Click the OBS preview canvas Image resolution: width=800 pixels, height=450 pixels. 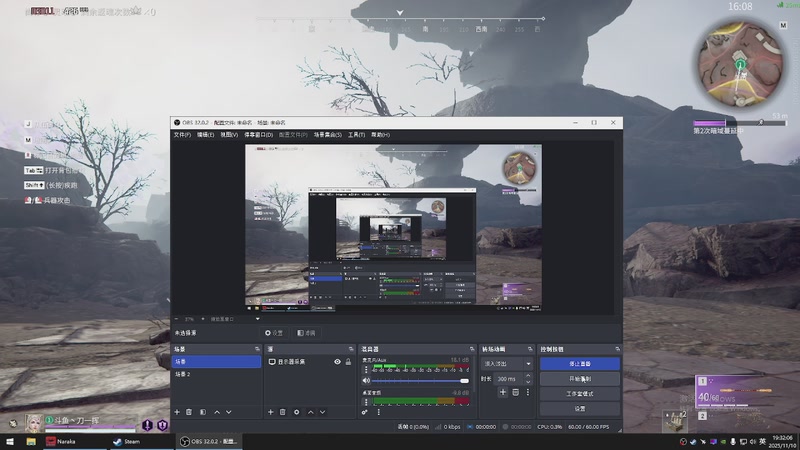[393, 228]
